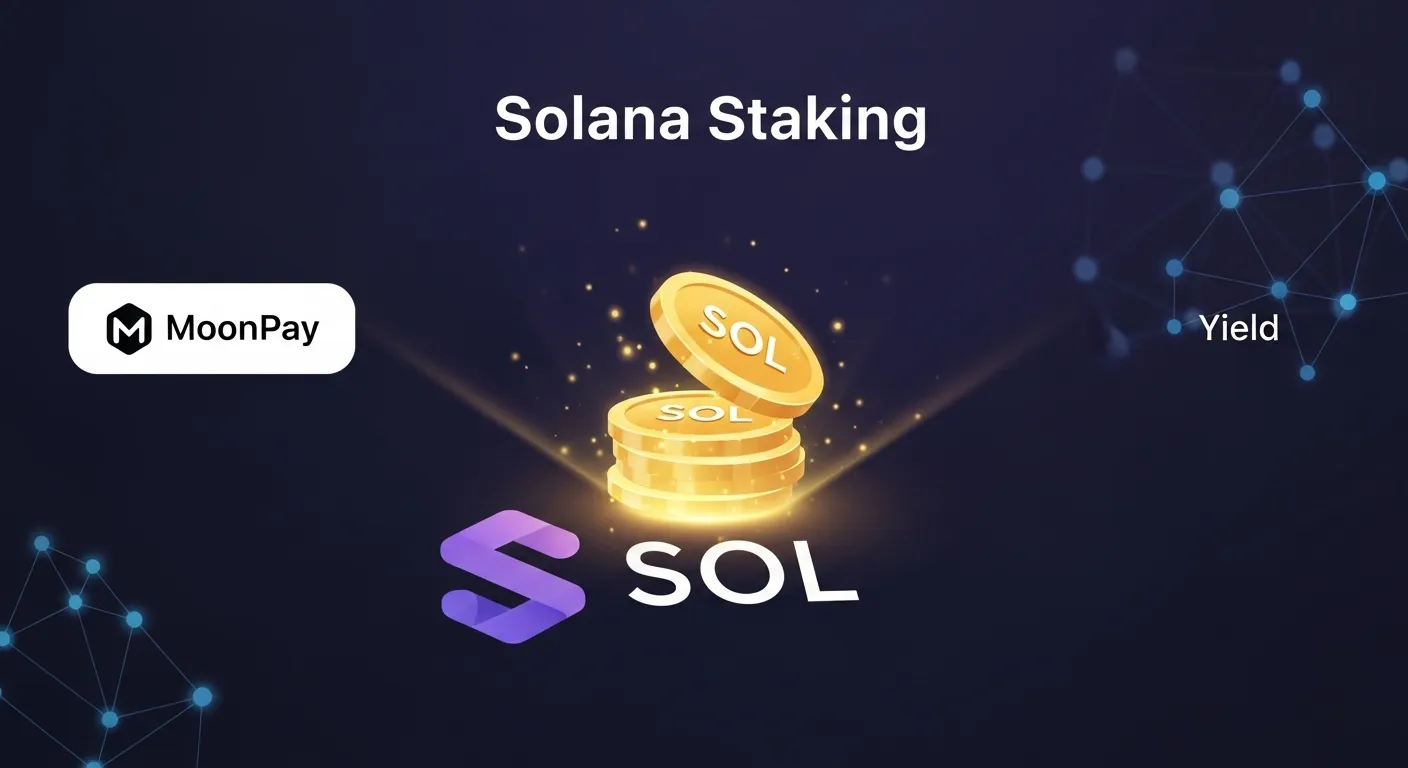1408x768 pixels.
Task: Click the Solana Staking heading
Action: [710, 120]
